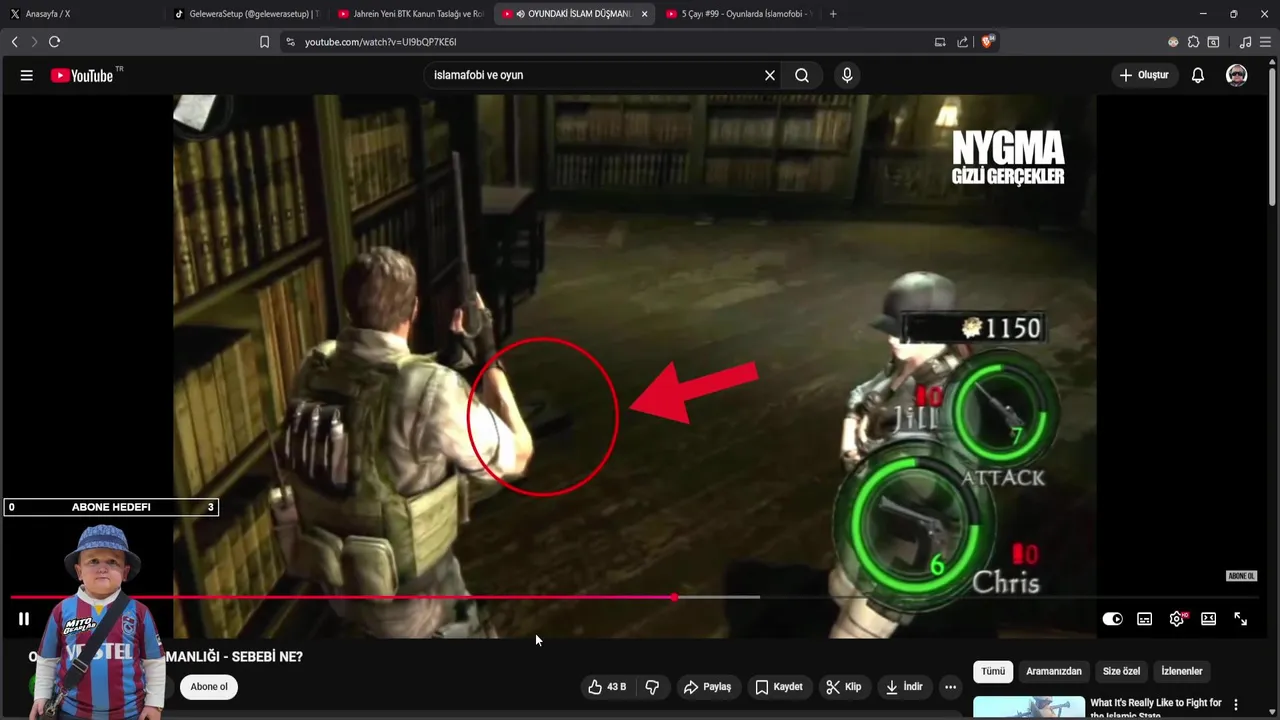Like the video (43 B)
Viewport: 1280px width, 720px height.
click(608, 687)
